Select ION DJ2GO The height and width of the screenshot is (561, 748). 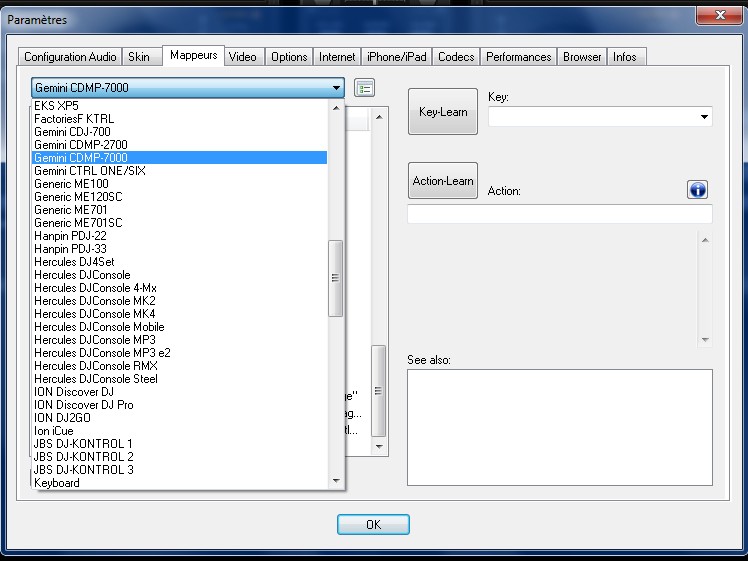179,418
